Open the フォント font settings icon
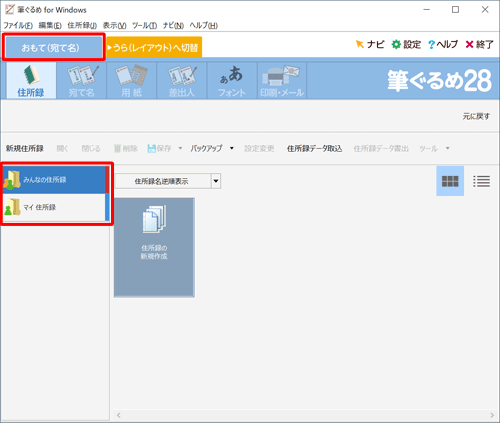This screenshot has width=500, height=423. coord(232,81)
